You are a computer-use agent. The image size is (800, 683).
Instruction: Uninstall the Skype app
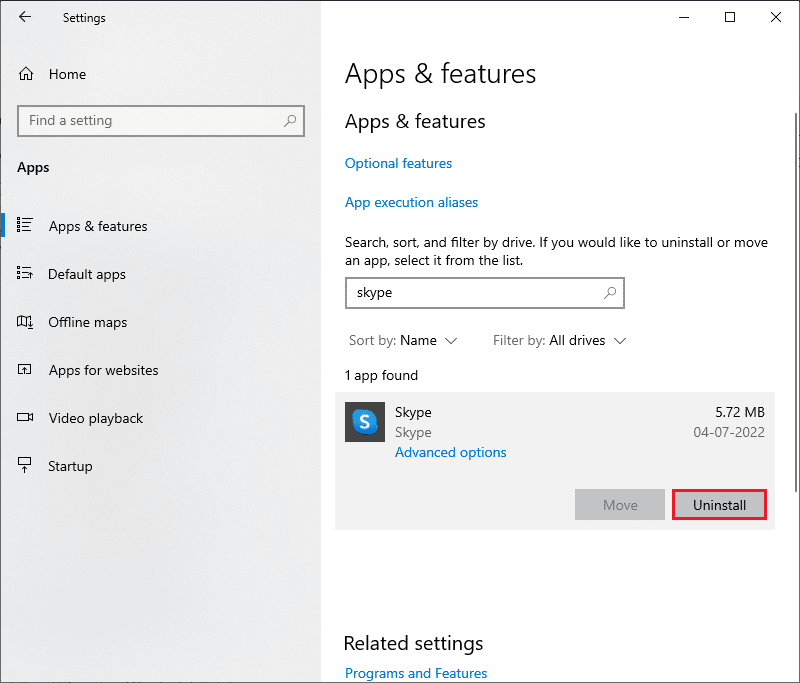click(x=719, y=504)
